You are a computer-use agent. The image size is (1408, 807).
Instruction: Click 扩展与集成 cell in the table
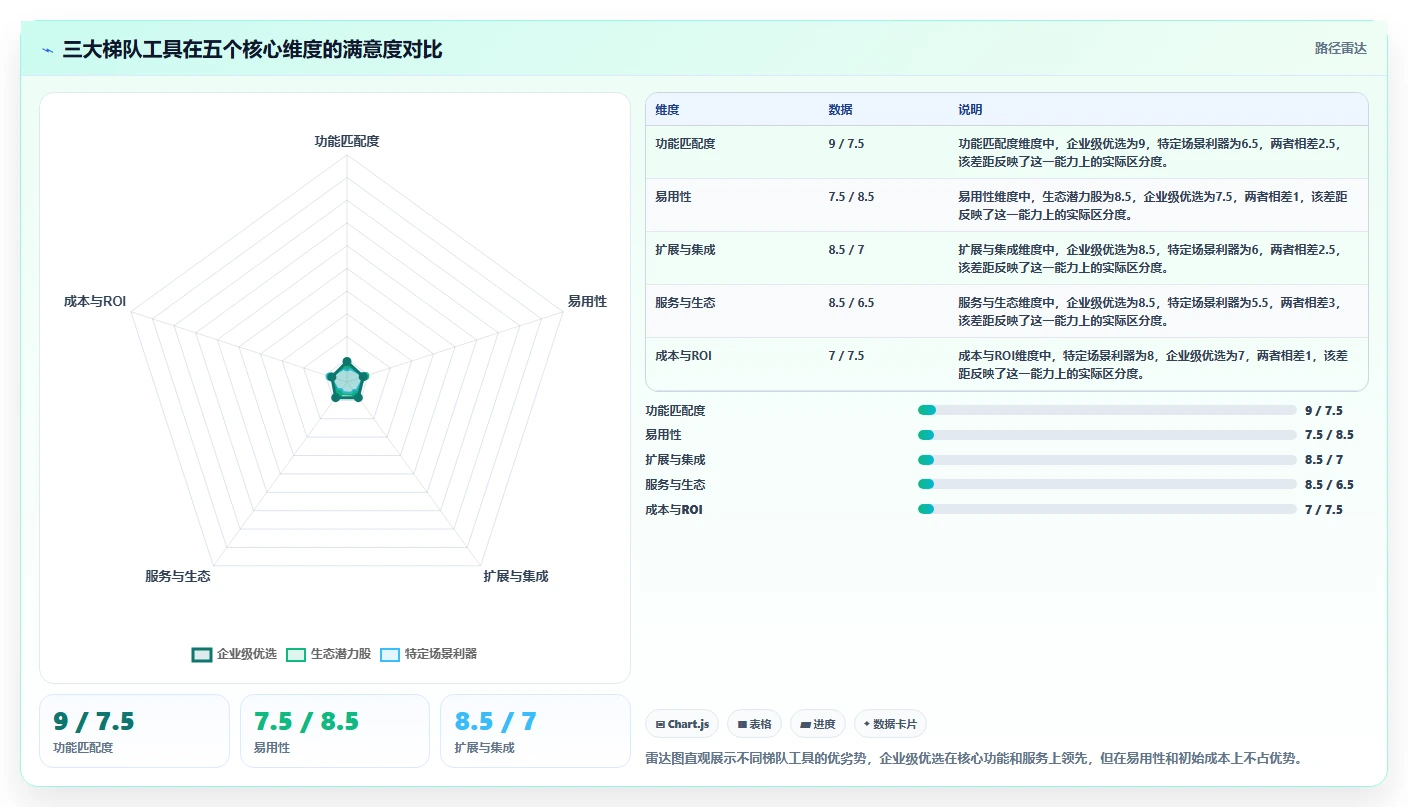coord(685,250)
